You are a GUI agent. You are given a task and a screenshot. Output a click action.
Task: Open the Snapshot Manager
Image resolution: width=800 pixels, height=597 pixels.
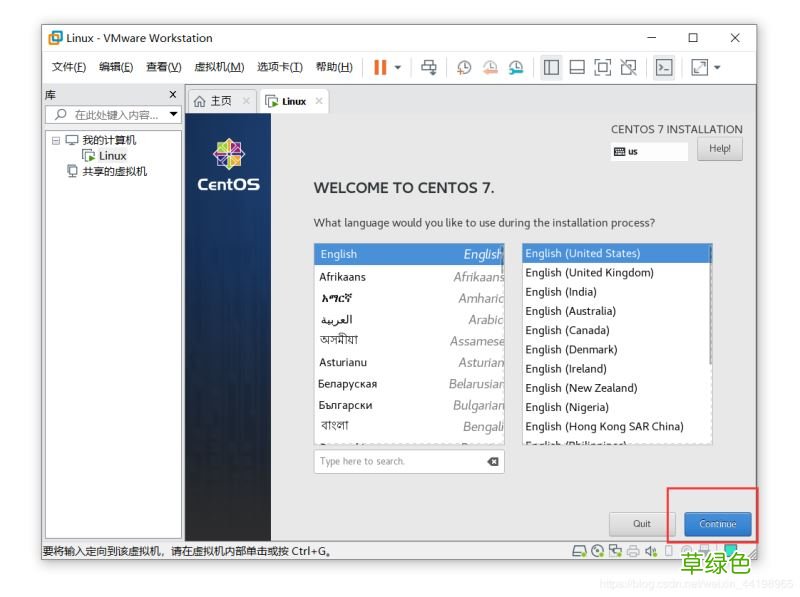point(515,67)
